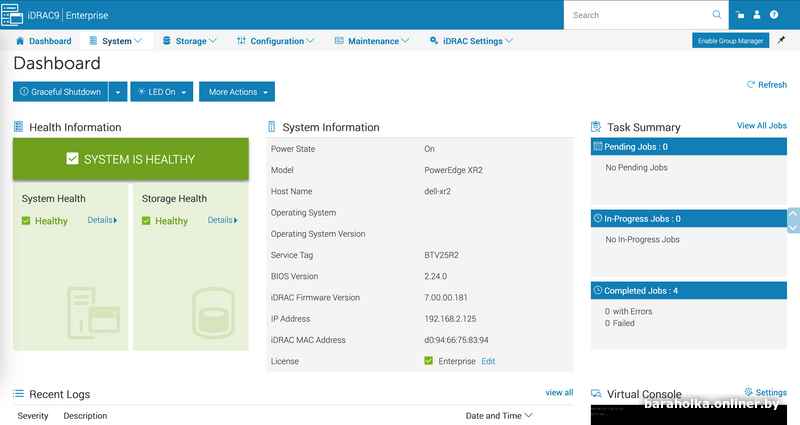Viewport: 800px width, 425px height.
Task: Click the service tag BTV25R2
Action: [x=441, y=255]
